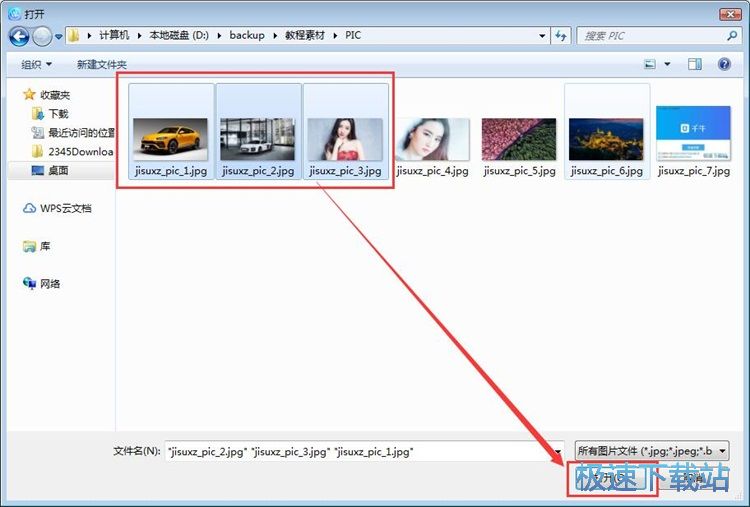
Task: Open 2345Downloads folder in navigation pane
Action: click(x=81, y=152)
